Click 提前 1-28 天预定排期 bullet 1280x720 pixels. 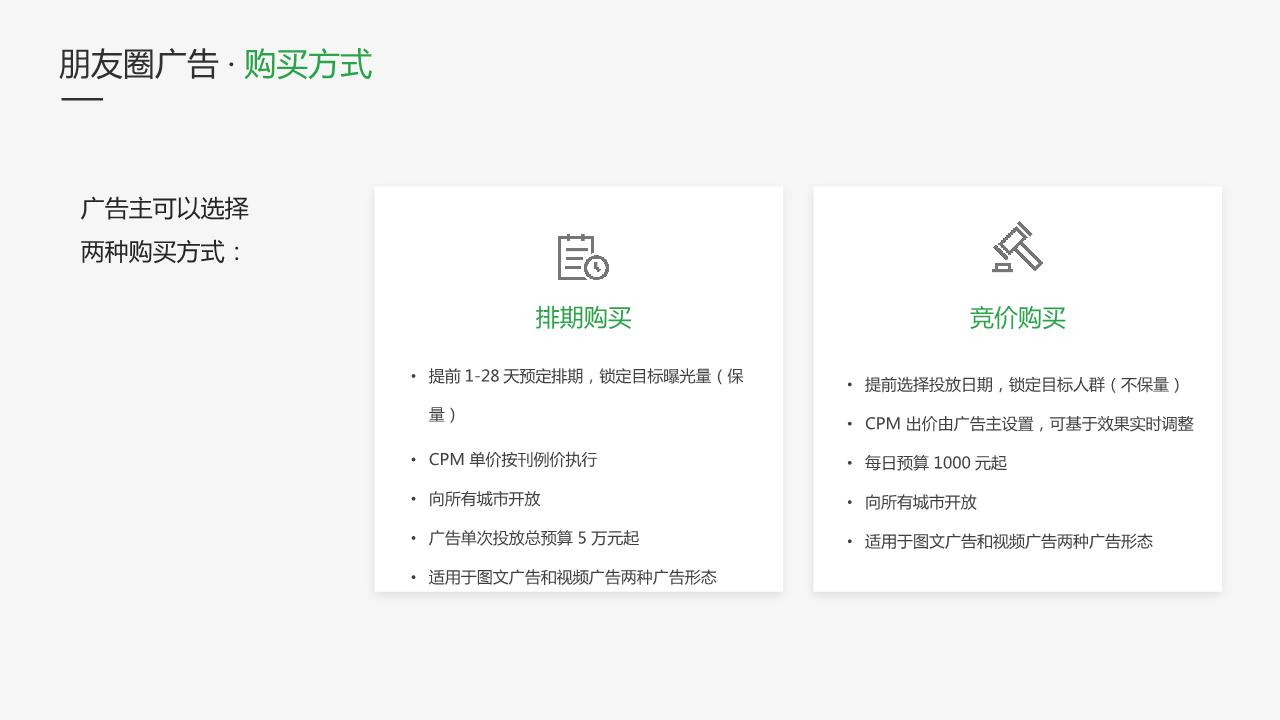point(586,395)
